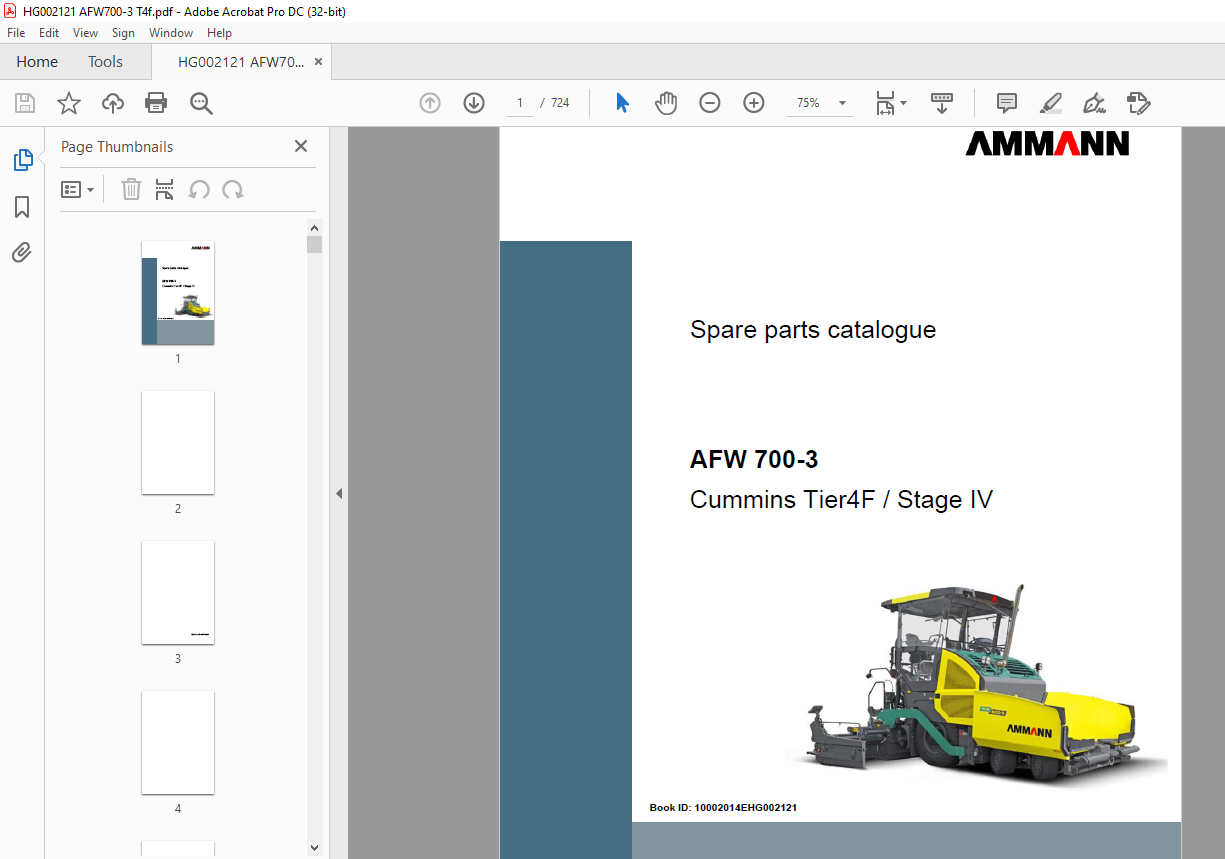Click the edit page stamp icon
1225x859 pixels.
[x=1138, y=103]
